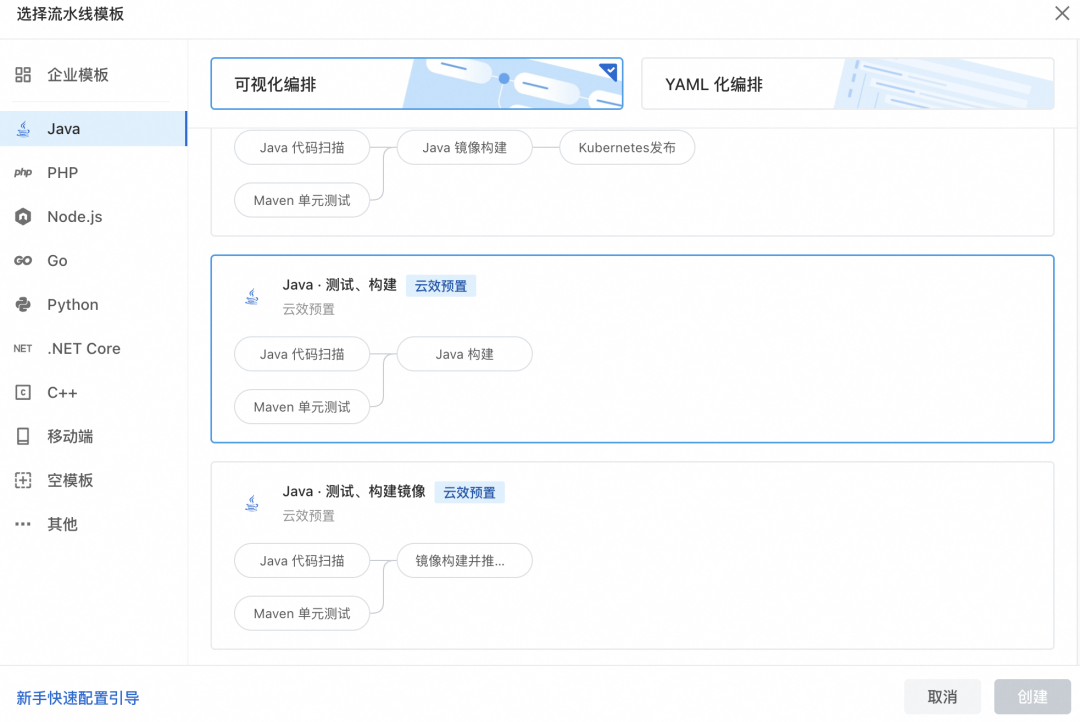Click the mobile device icon for 移动端
1080x722 pixels.
23,437
